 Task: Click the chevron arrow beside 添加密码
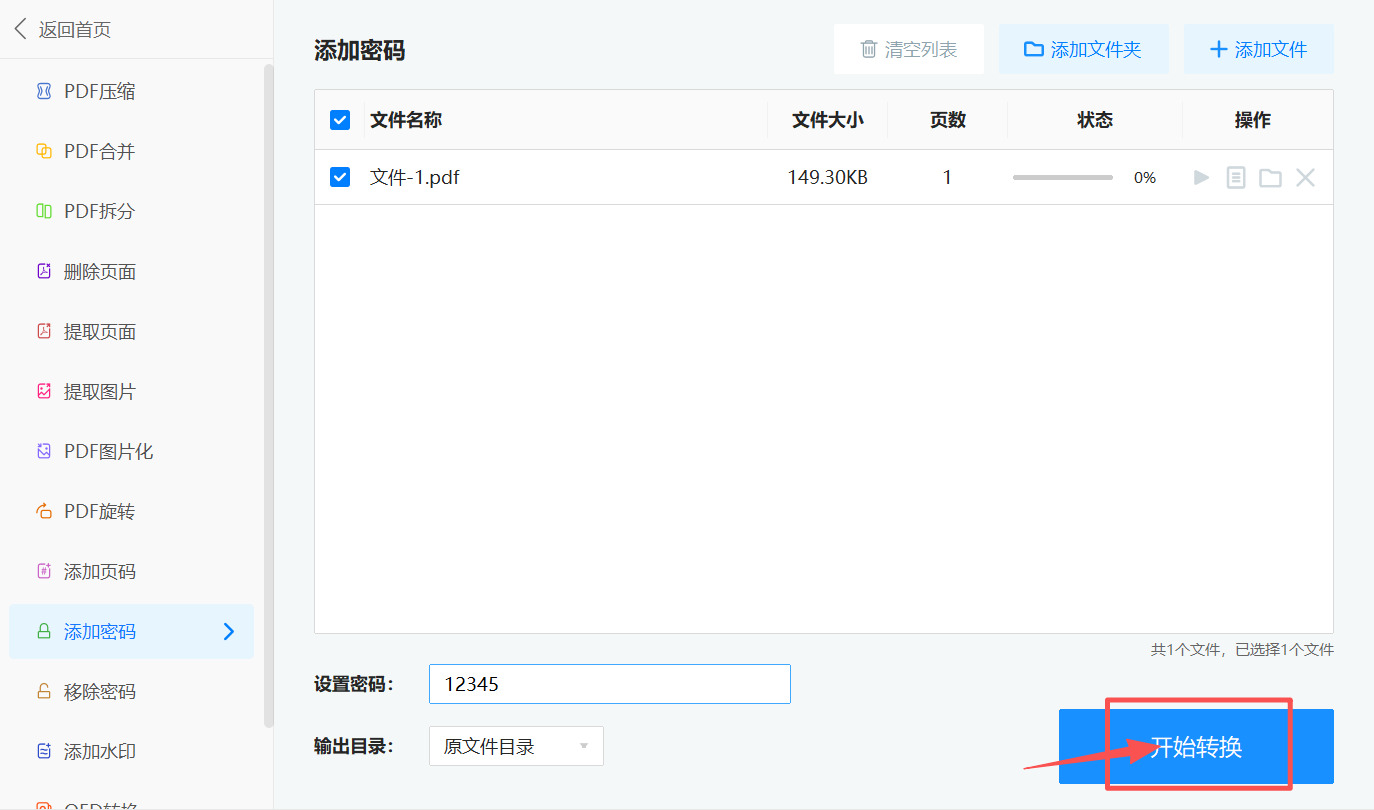tap(229, 631)
